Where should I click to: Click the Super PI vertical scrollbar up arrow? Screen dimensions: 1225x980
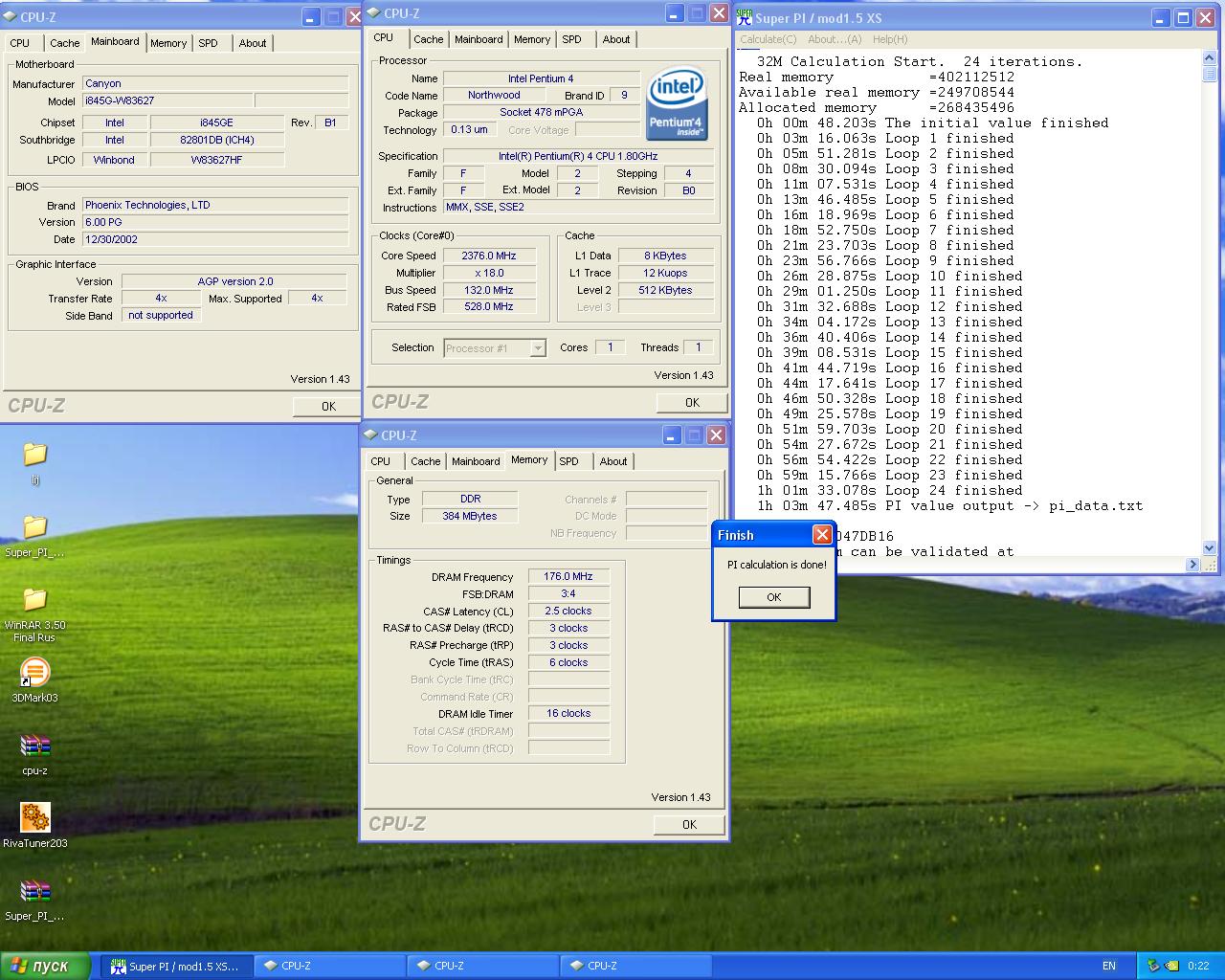(x=1209, y=59)
